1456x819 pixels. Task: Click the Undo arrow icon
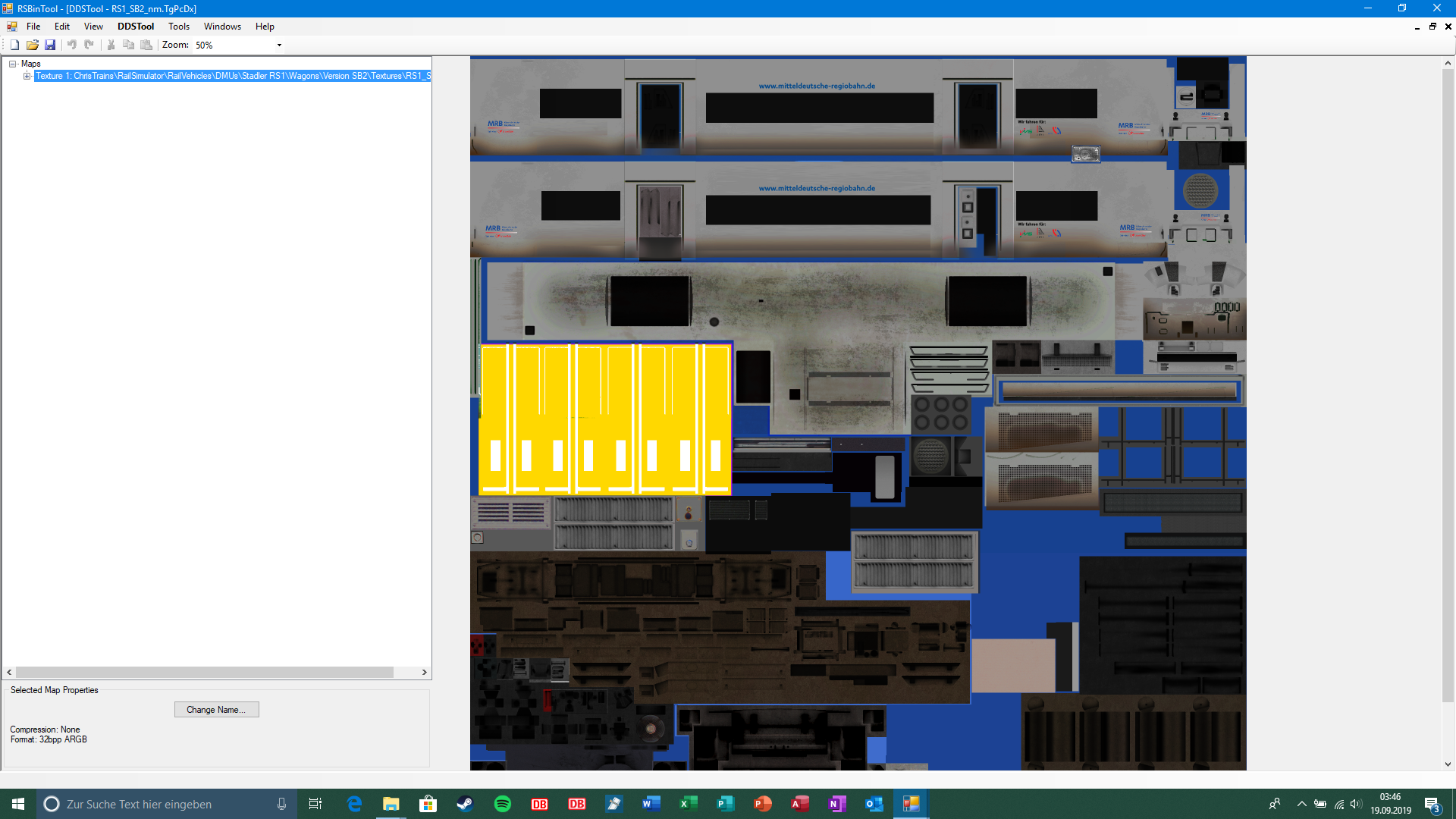(x=72, y=45)
